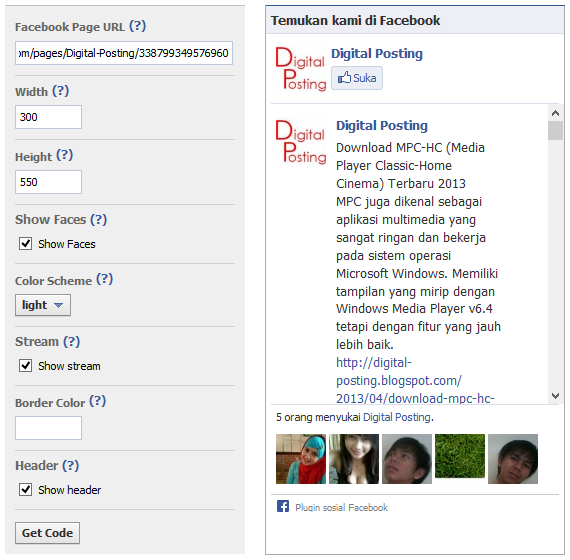Click the '5 orang menyukai' text
The width and height of the screenshot is (570, 560).
318,417
